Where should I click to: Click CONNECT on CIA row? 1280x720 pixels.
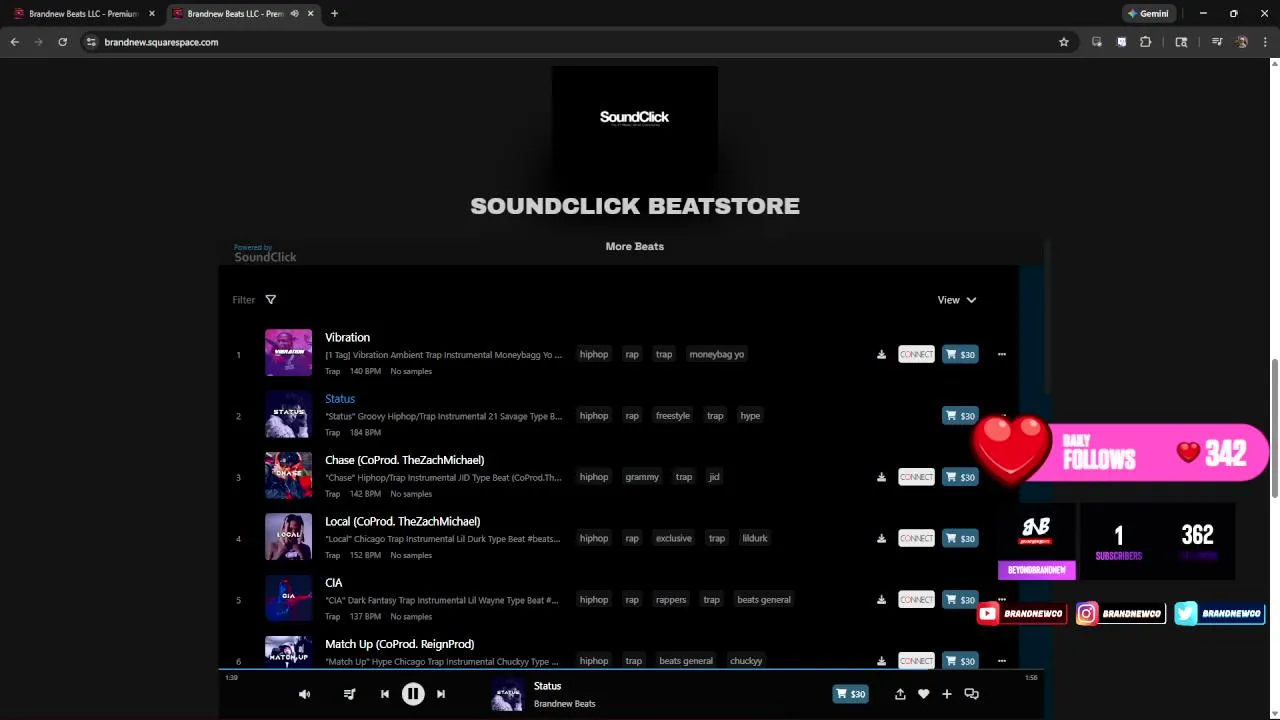point(916,600)
